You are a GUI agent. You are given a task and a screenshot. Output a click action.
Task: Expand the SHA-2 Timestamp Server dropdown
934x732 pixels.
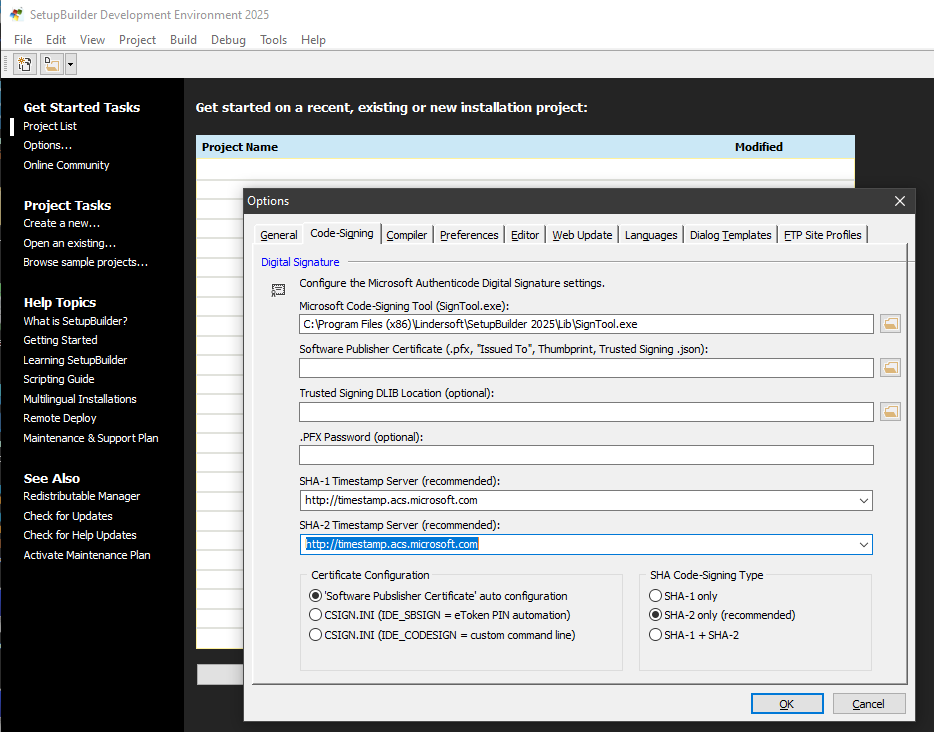[863, 544]
